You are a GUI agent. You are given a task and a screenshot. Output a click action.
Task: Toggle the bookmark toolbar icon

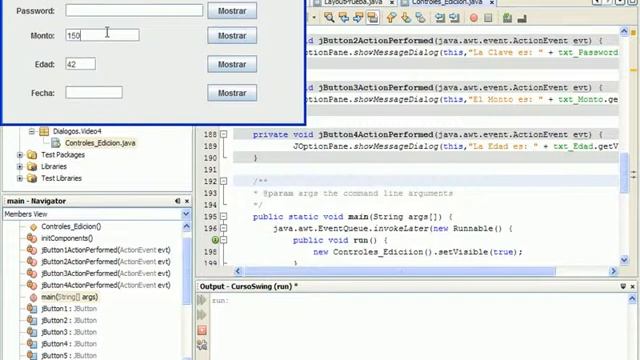tap(420, 18)
